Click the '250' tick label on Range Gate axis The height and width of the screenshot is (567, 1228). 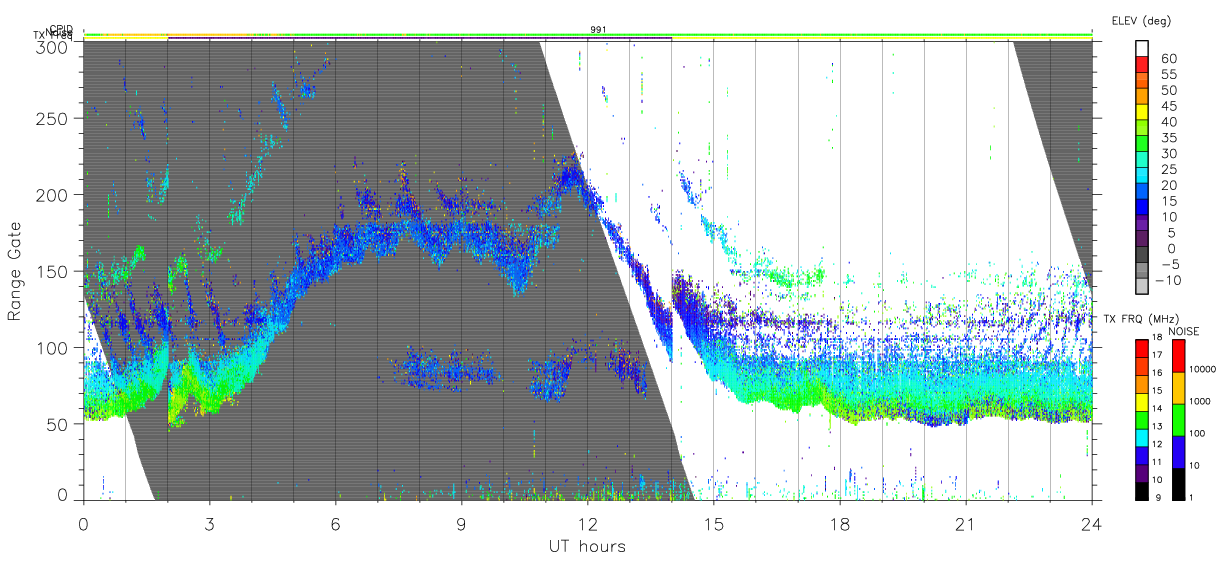coord(52,118)
